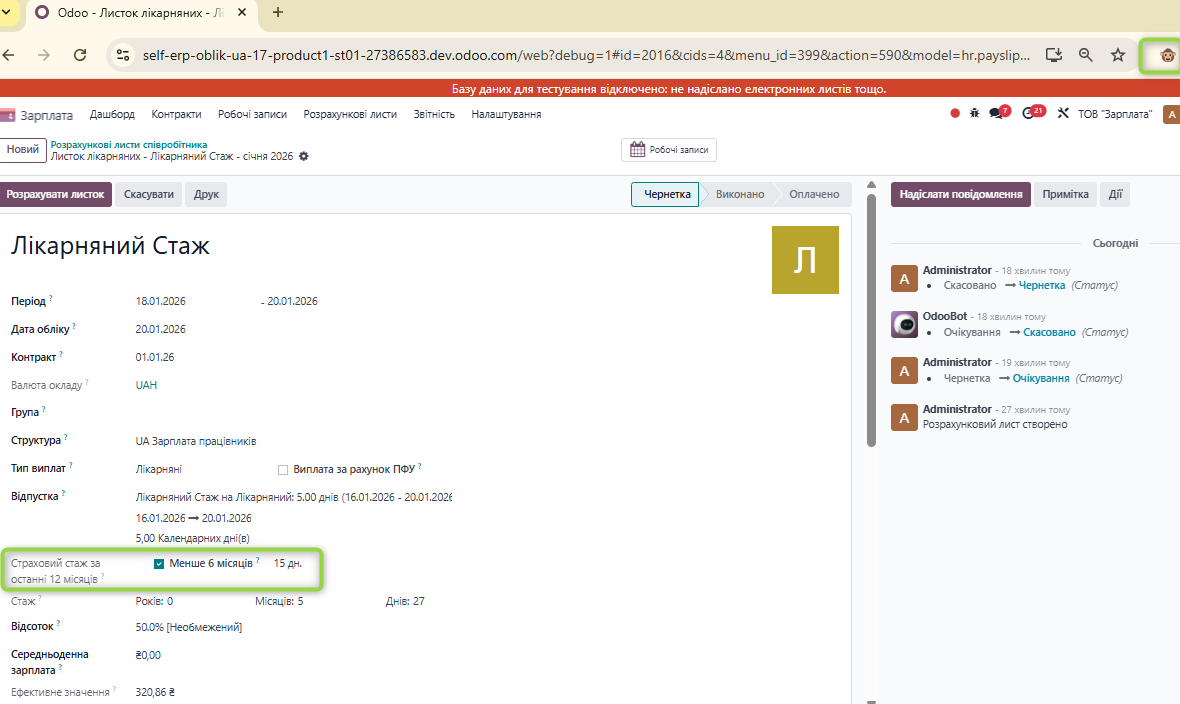Open the activities clock icon
1180x704 pixels.
(x=1029, y=114)
